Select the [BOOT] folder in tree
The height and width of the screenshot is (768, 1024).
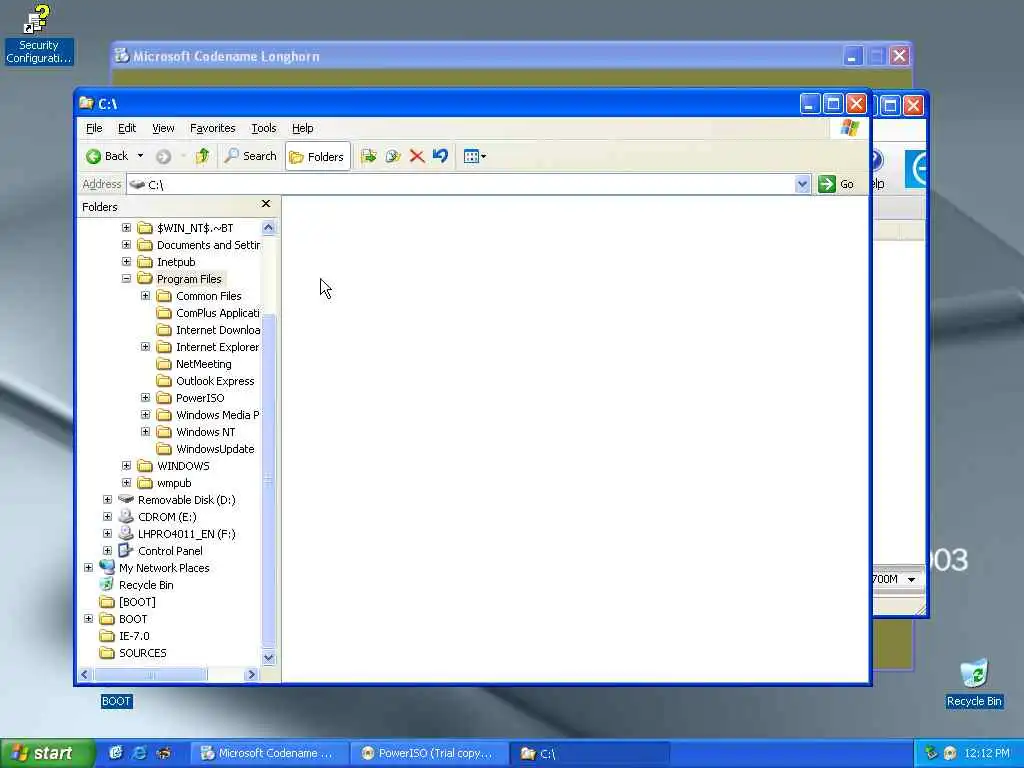point(137,601)
